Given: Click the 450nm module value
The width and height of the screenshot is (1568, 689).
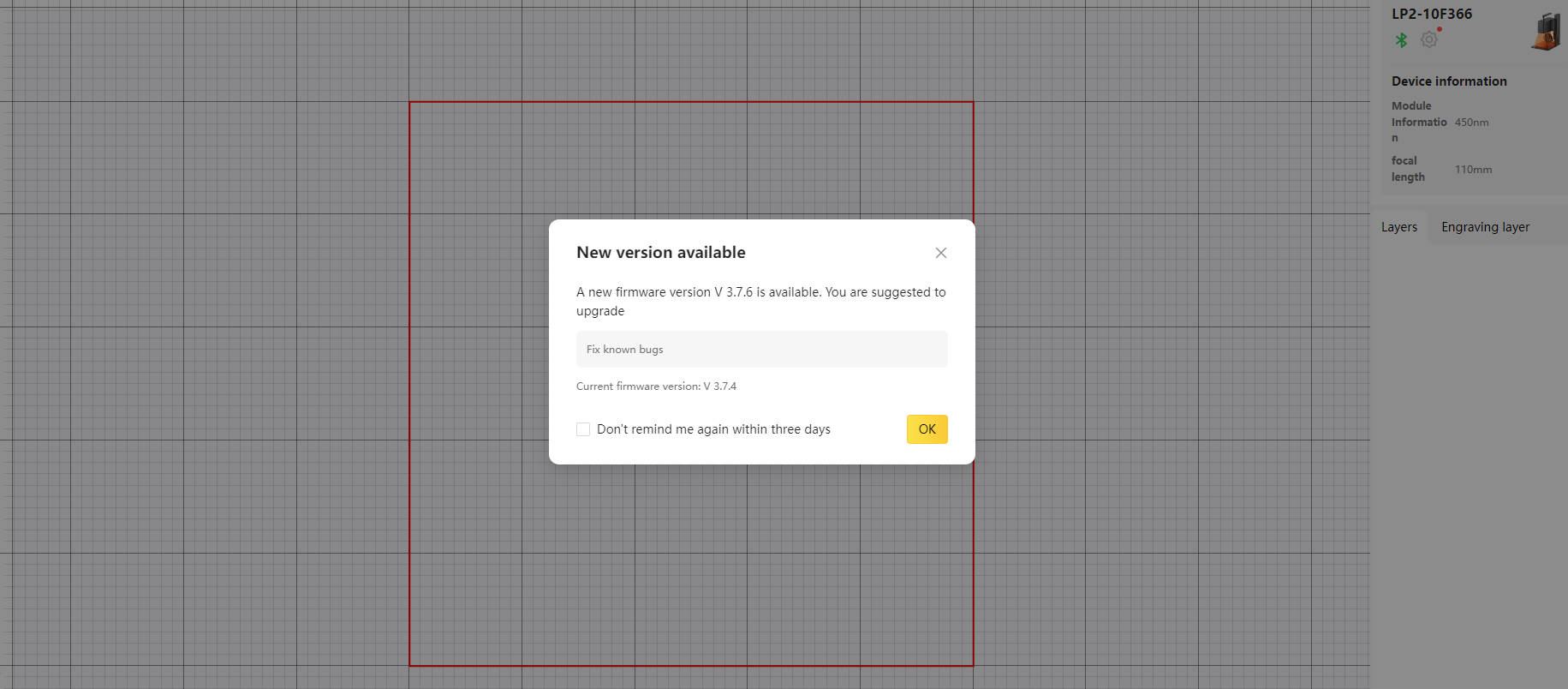Looking at the screenshot, I should [1471, 123].
